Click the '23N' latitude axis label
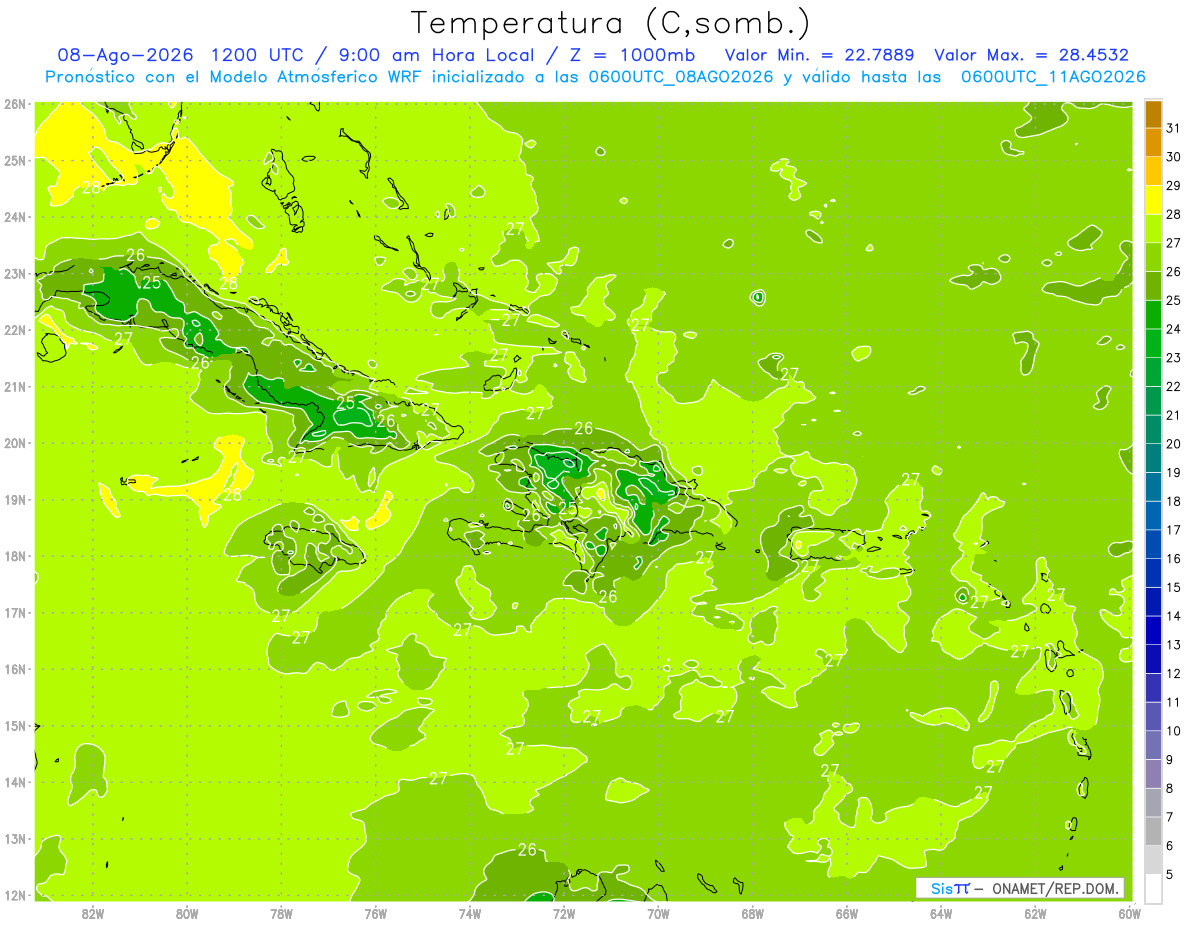 pos(15,273)
